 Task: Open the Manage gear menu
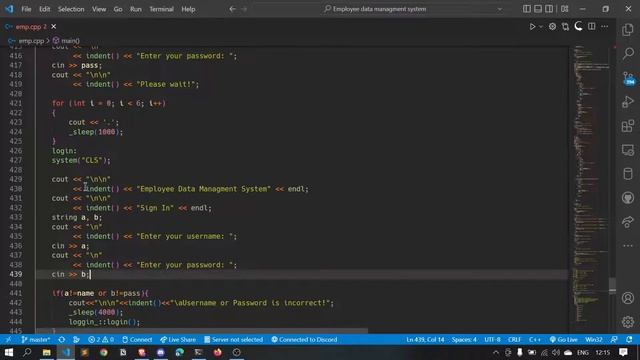point(628,322)
